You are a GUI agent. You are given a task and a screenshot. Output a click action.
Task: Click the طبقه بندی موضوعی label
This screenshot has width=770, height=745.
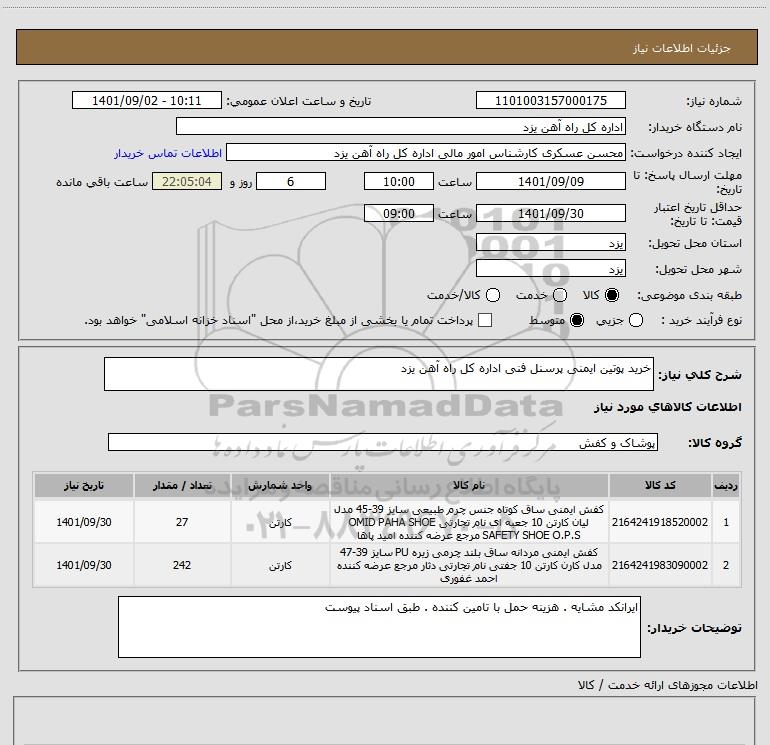point(689,295)
